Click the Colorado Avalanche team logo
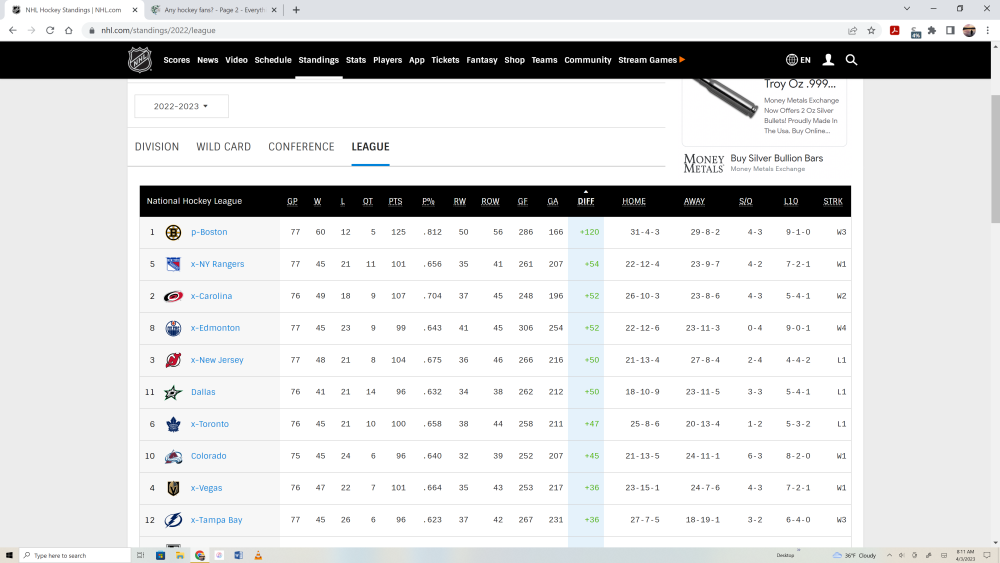The image size is (1000, 563). point(173,456)
